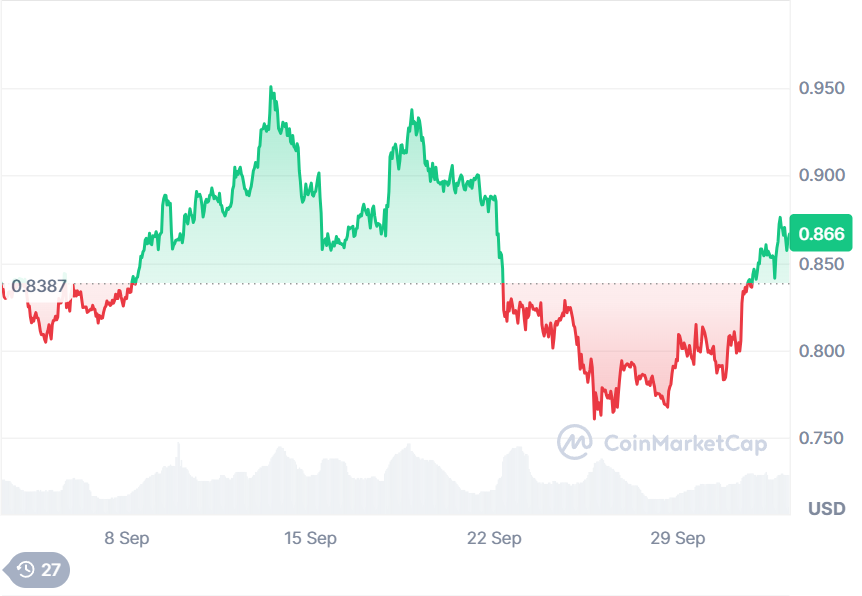The image size is (862, 596).
Task: Click the 0.750 price axis label
Action: click(x=822, y=439)
